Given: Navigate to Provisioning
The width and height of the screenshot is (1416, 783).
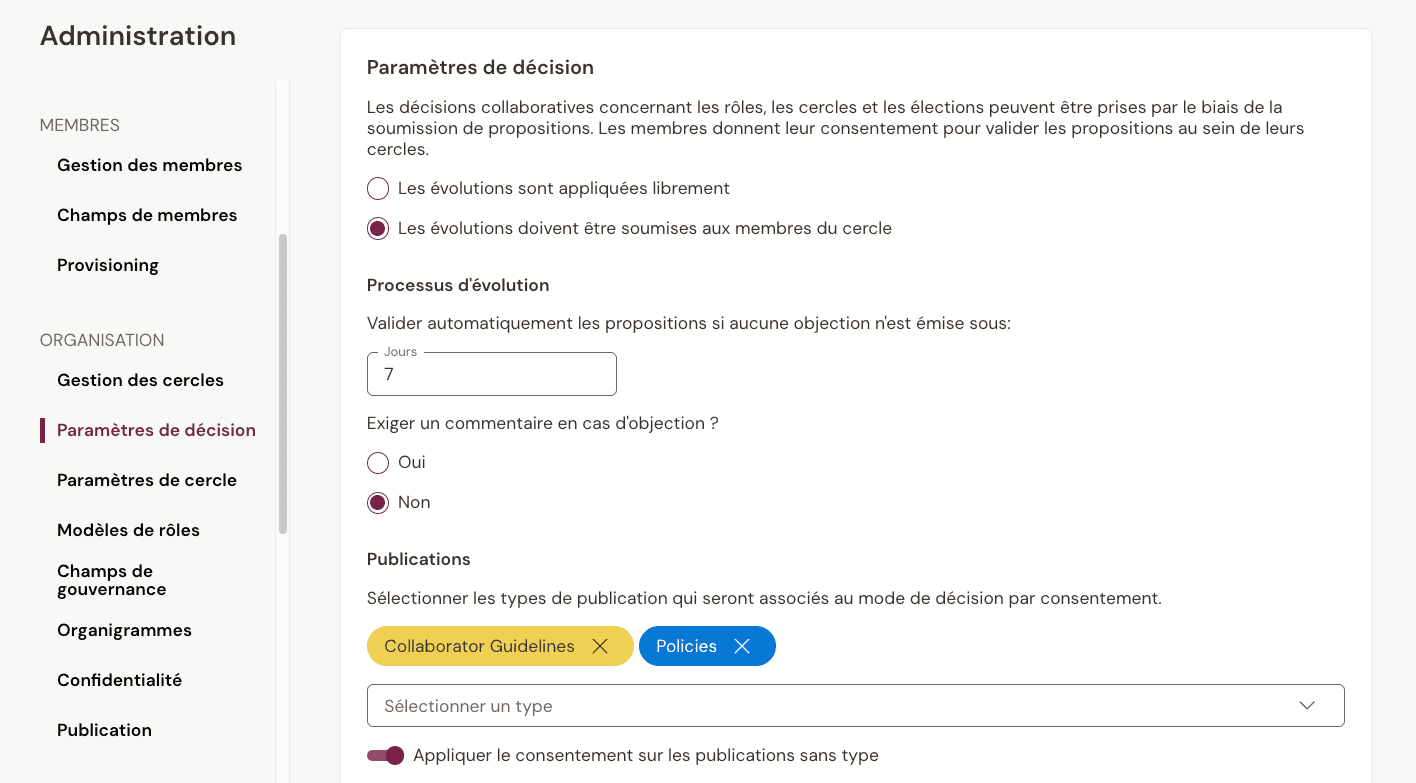Looking at the screenshot, I should (107, 265).
